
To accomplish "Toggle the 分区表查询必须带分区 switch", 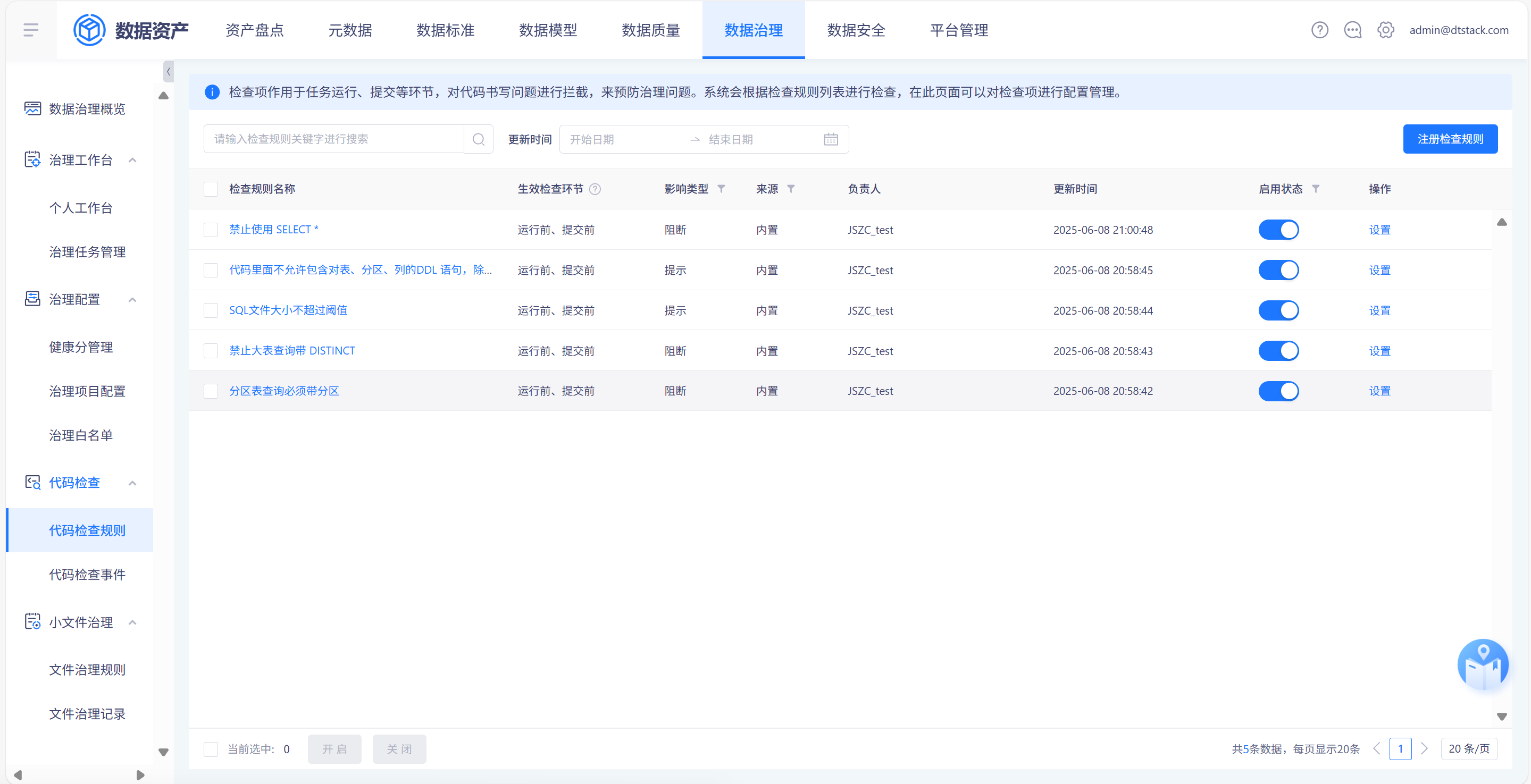I will [1278, 391].
